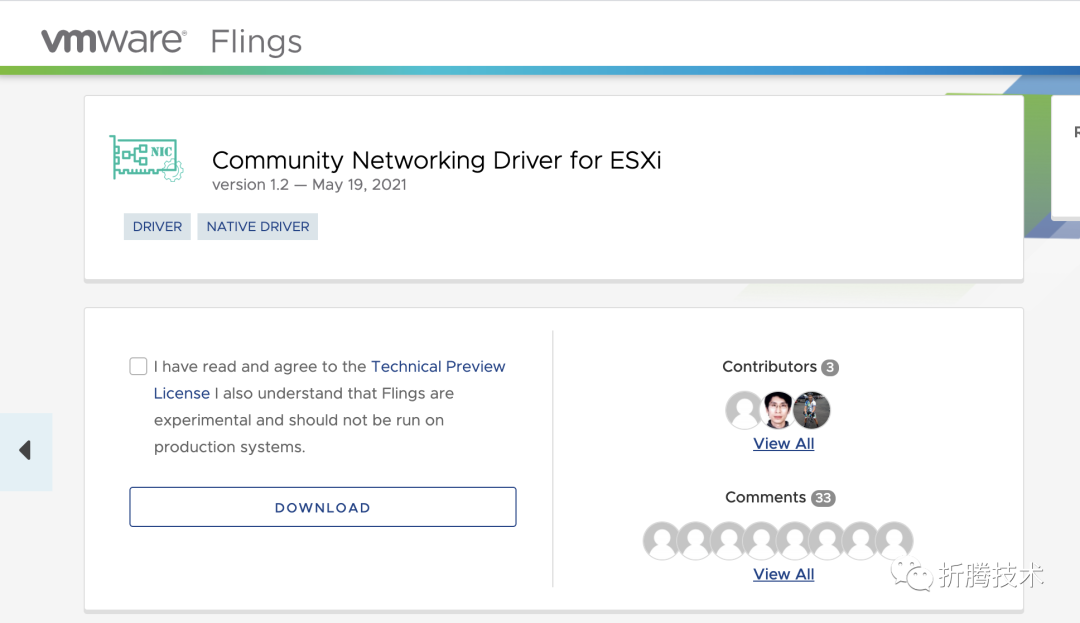Click the VMware logo

tap(113, 40)
